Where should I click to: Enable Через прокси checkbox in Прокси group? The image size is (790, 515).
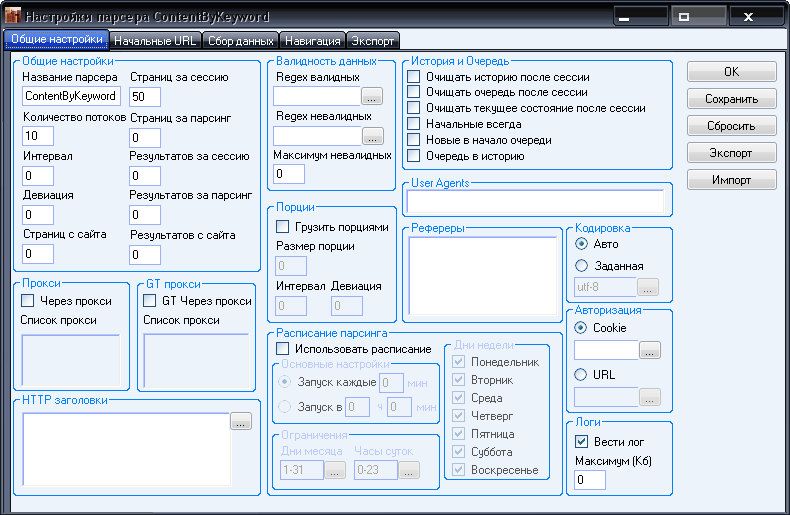point(29,301)
